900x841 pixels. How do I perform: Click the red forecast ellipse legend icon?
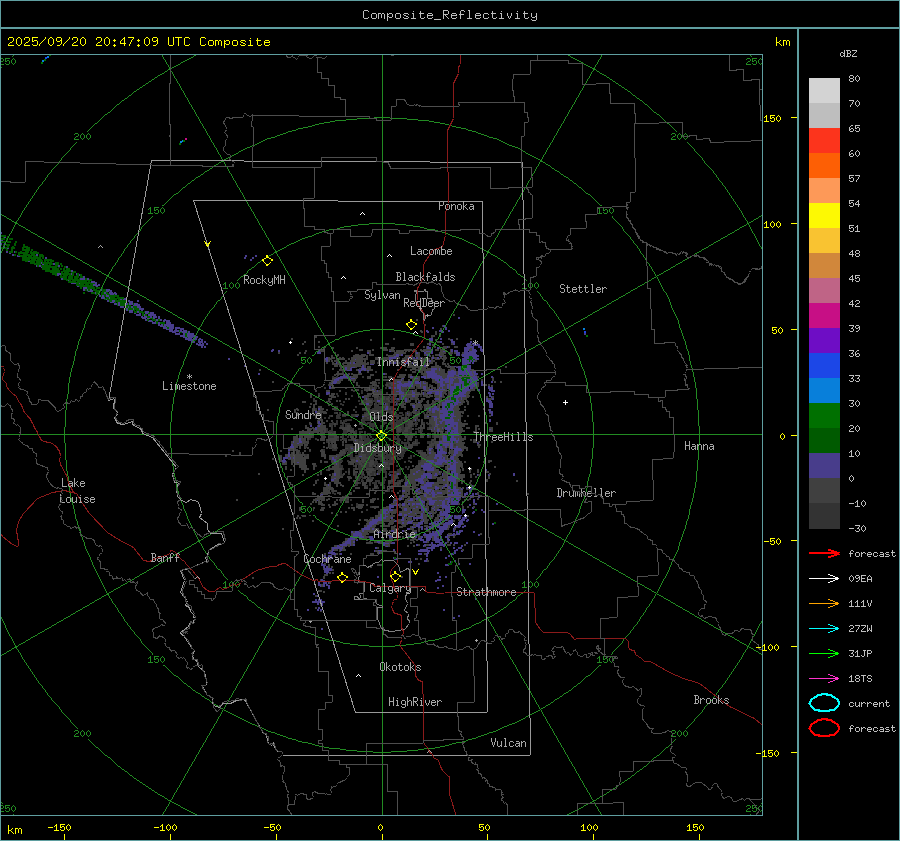tap(824, 728)
